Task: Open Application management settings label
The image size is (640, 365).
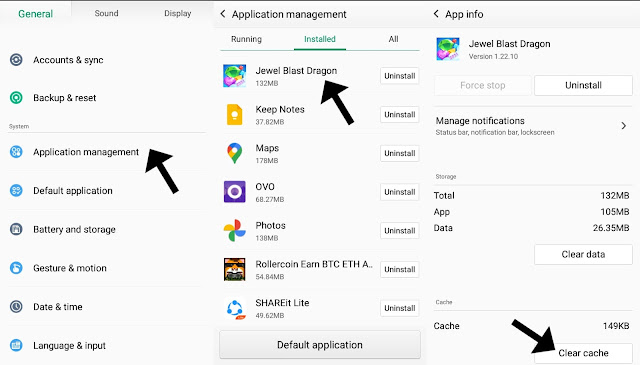Action: click(86, 152)
